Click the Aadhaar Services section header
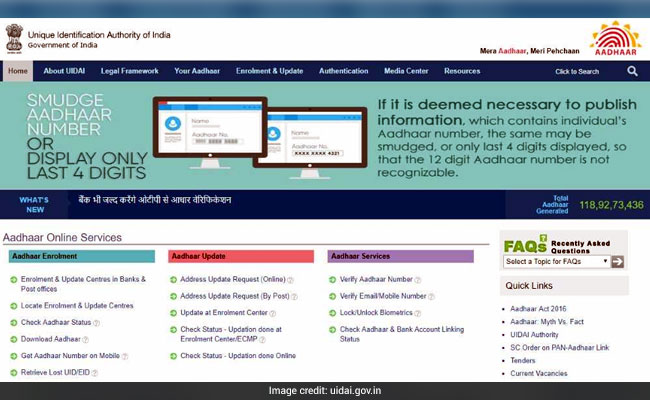Screen dimensions: 650x400 point(400,256)
